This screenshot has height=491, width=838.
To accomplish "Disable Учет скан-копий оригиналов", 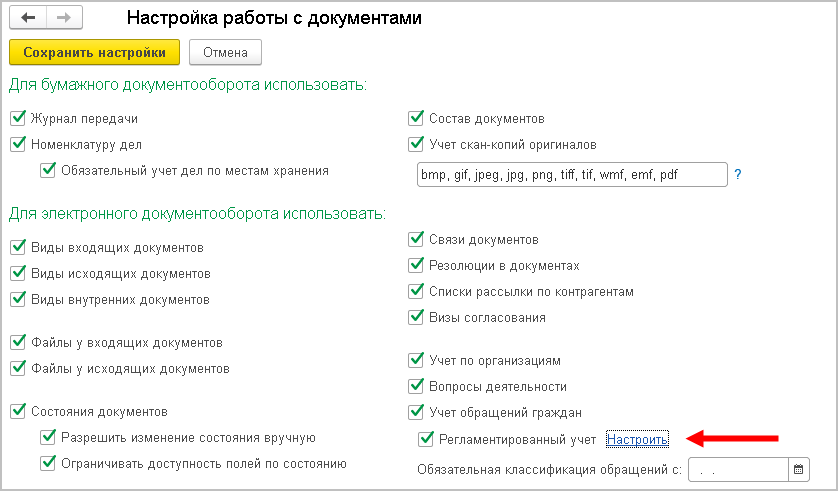I will tap(417, 143).
